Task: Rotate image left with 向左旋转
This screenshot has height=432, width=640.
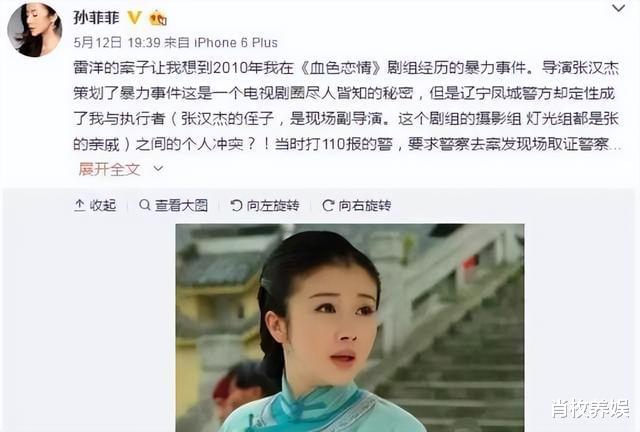Action: click(x=273, y=205)
